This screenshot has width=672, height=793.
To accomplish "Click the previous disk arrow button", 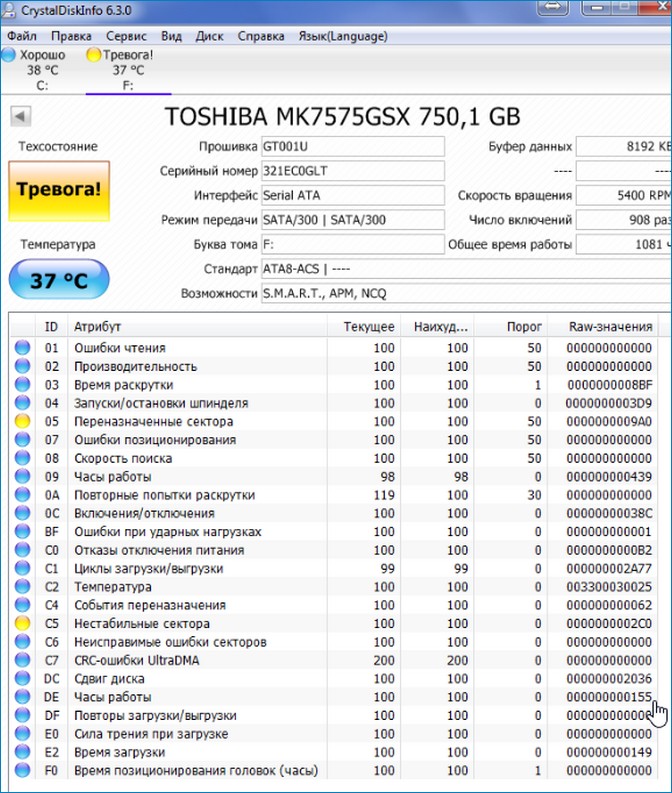I will coord(19,116).
